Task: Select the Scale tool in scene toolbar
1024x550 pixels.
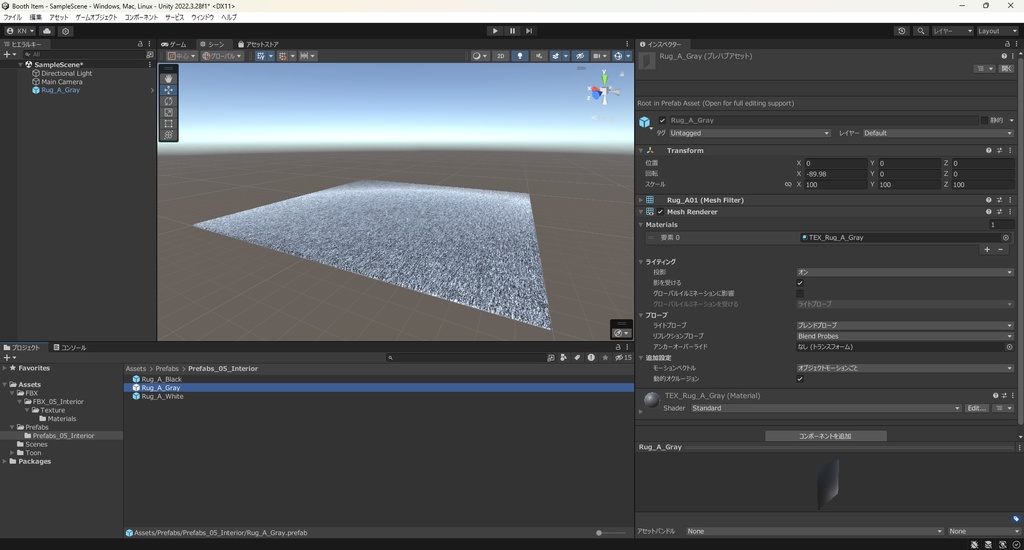Action: click(168, 112)
